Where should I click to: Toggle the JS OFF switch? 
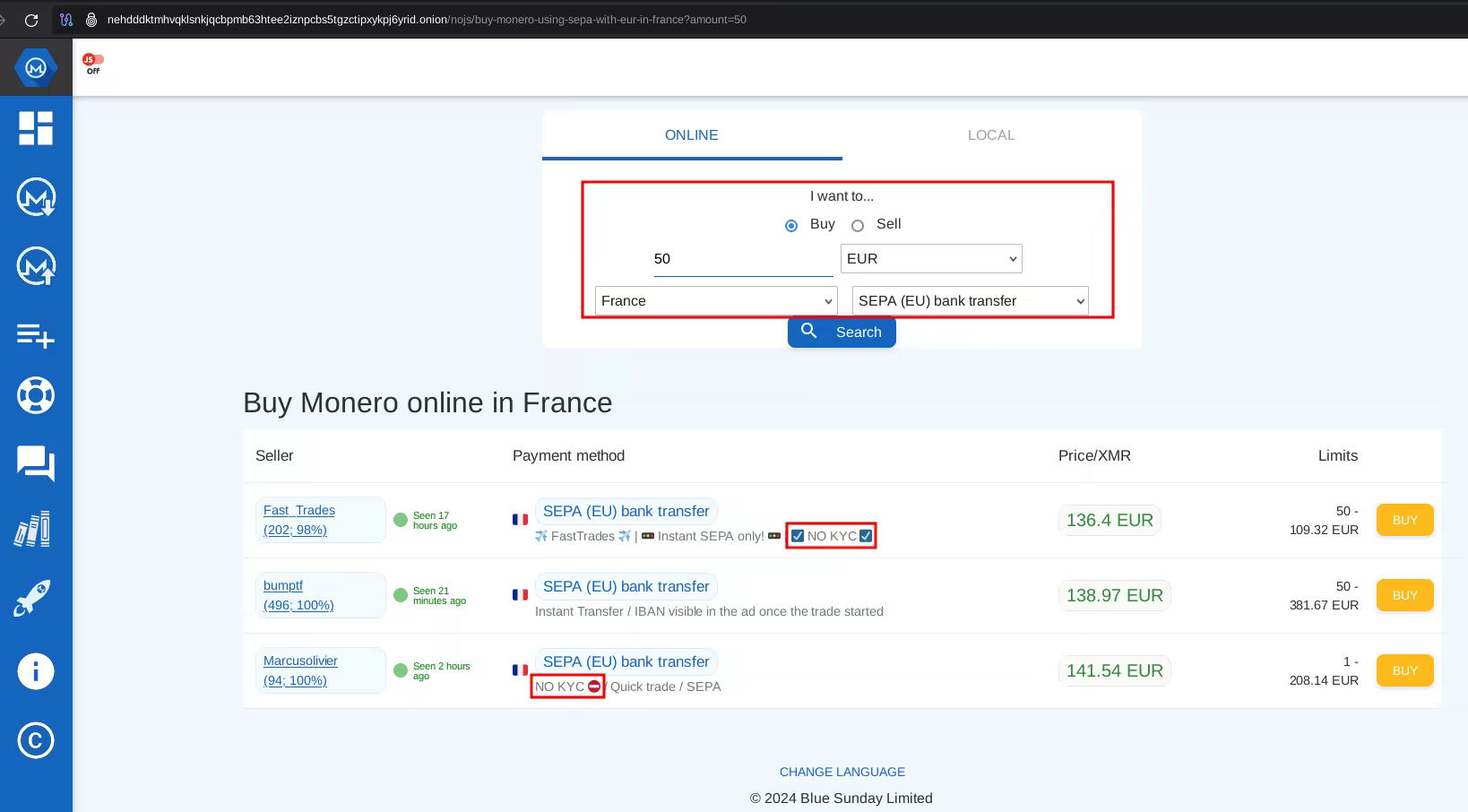93,64
